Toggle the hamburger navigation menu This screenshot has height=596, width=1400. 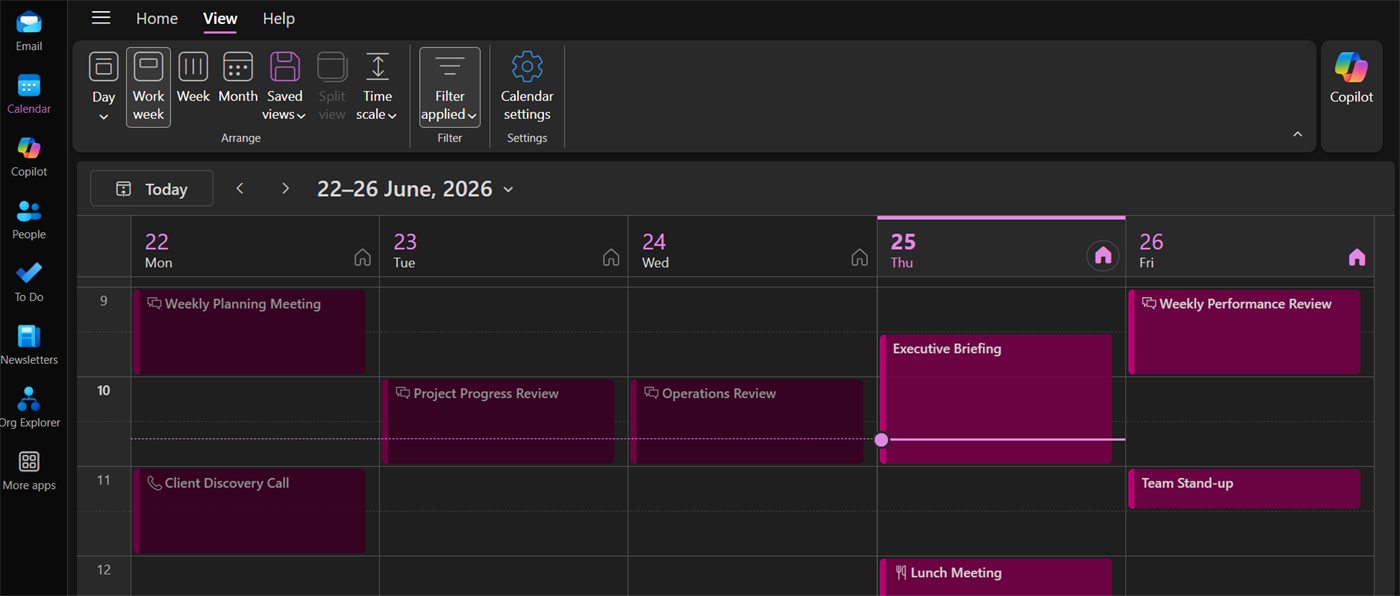tap(101, 18)
